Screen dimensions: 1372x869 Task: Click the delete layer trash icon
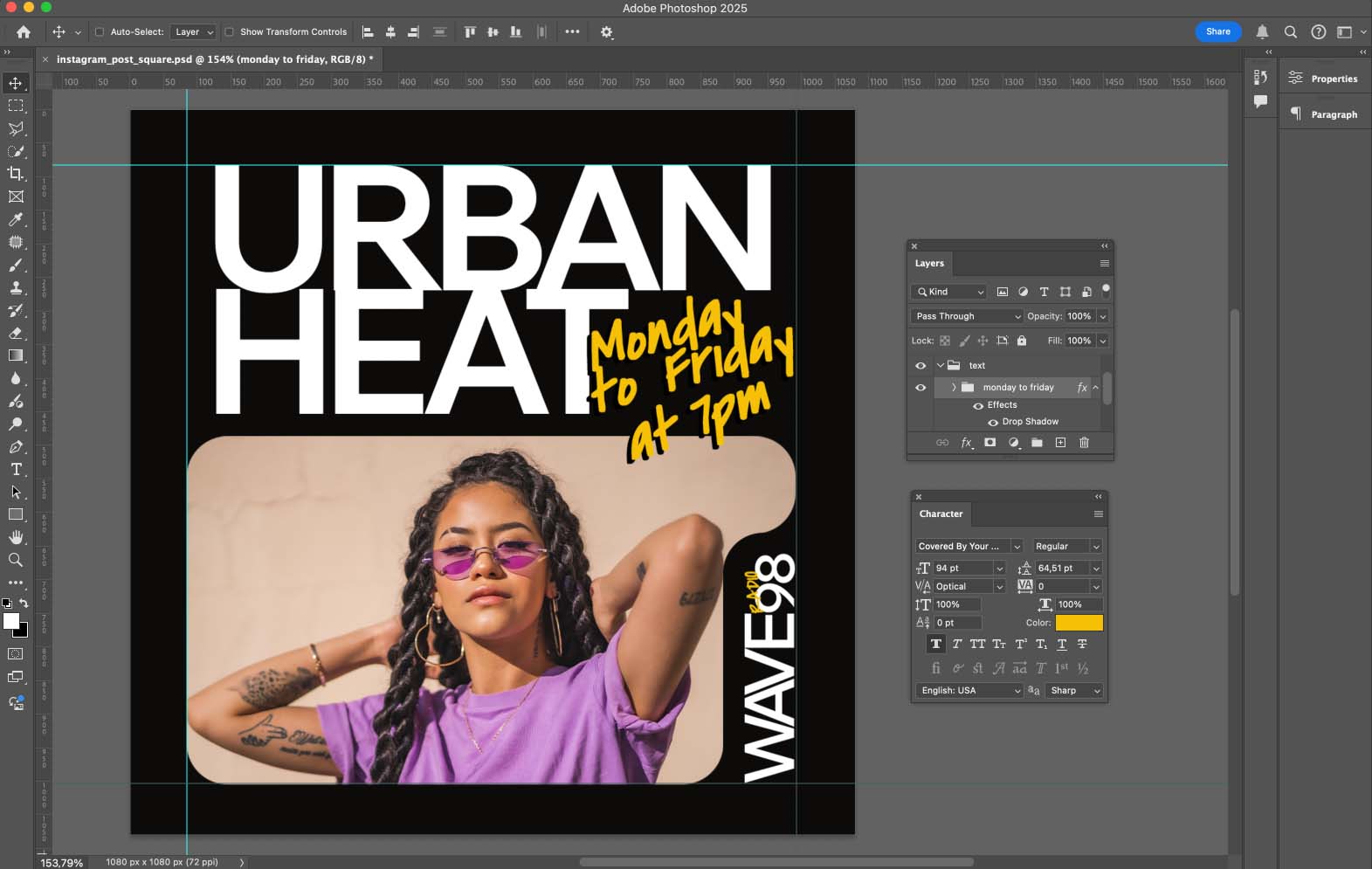1084,443
